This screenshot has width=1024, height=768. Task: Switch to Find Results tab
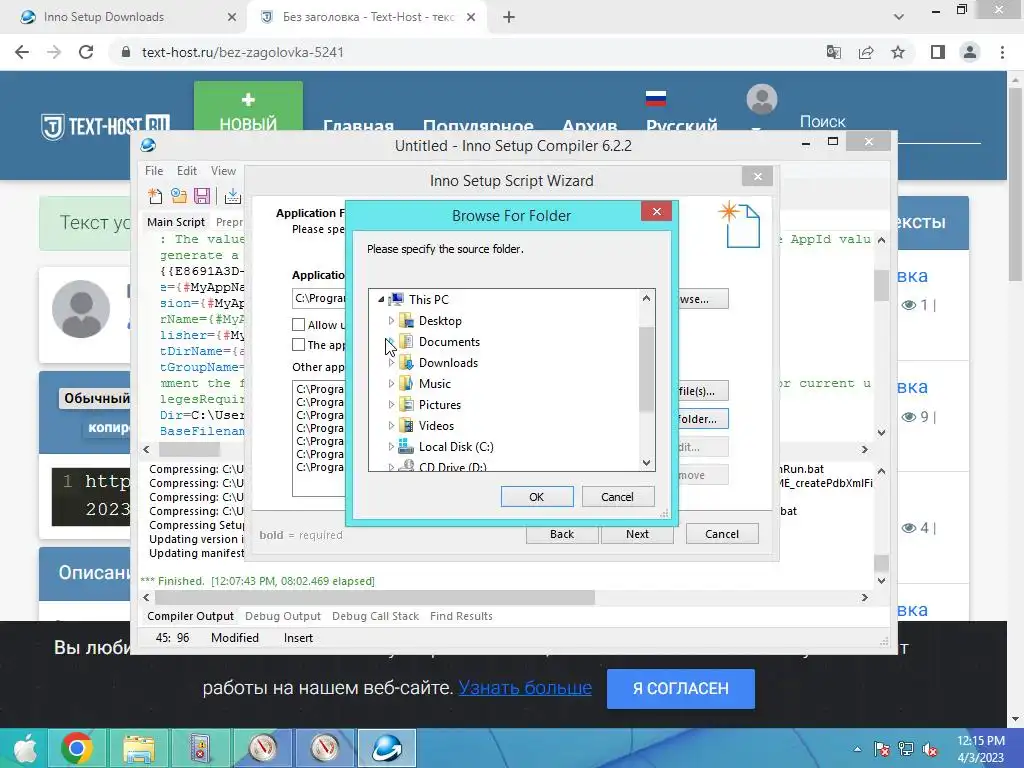[461, 616]
